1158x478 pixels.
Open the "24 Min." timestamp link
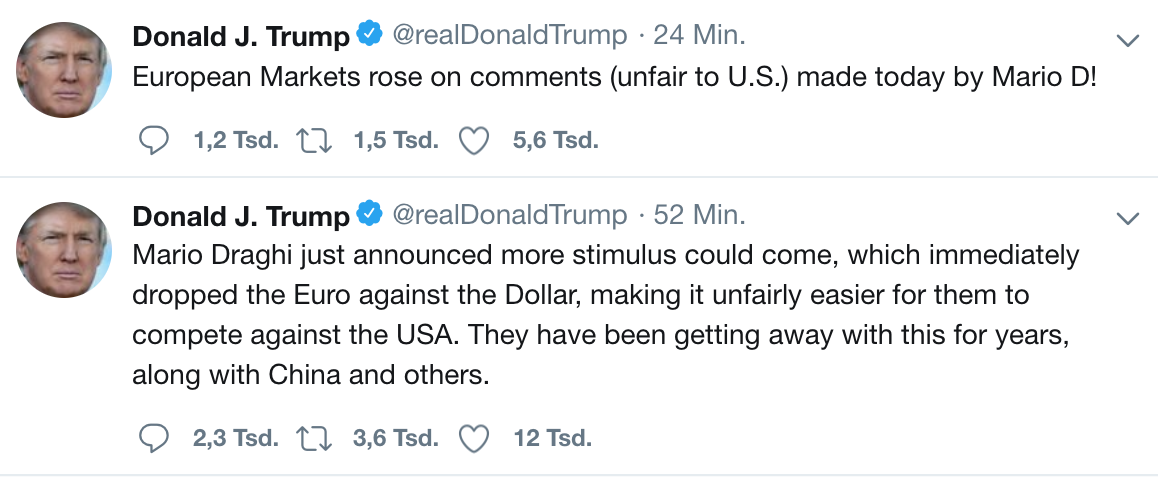pyautogui.click(x=699, y=37)
